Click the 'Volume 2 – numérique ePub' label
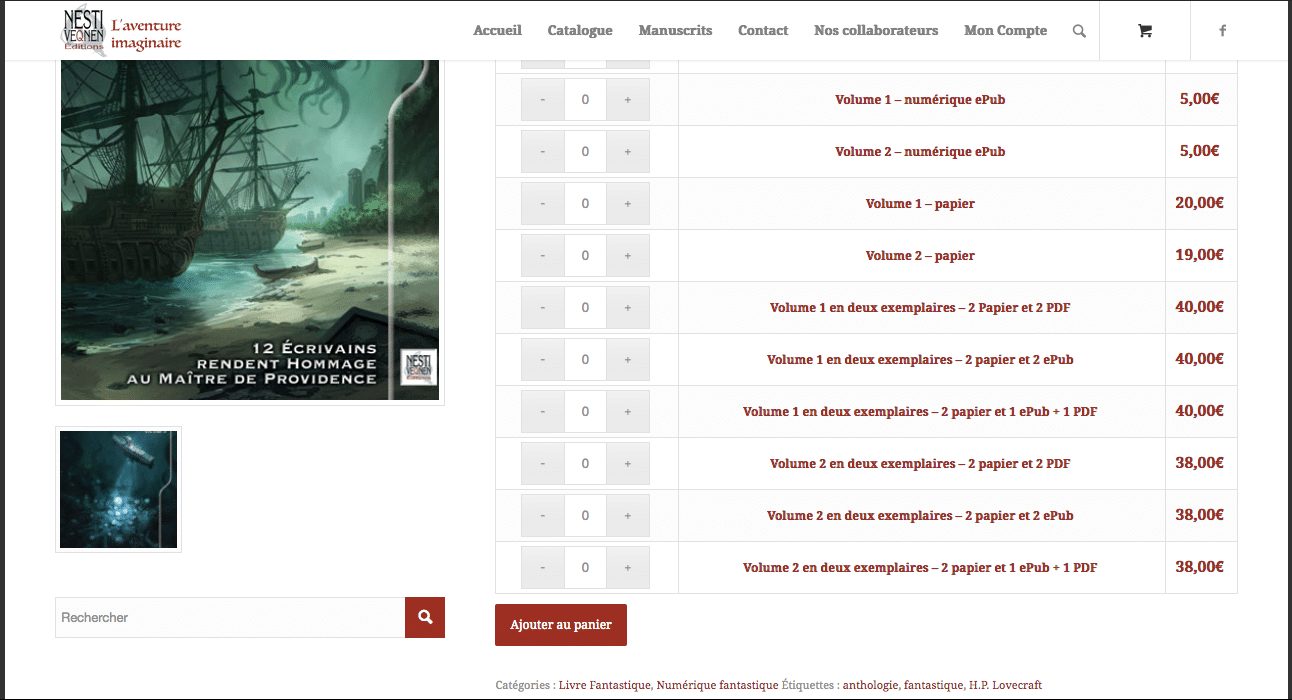This screenshot has width=1292, height=700. tap(920, 152)
